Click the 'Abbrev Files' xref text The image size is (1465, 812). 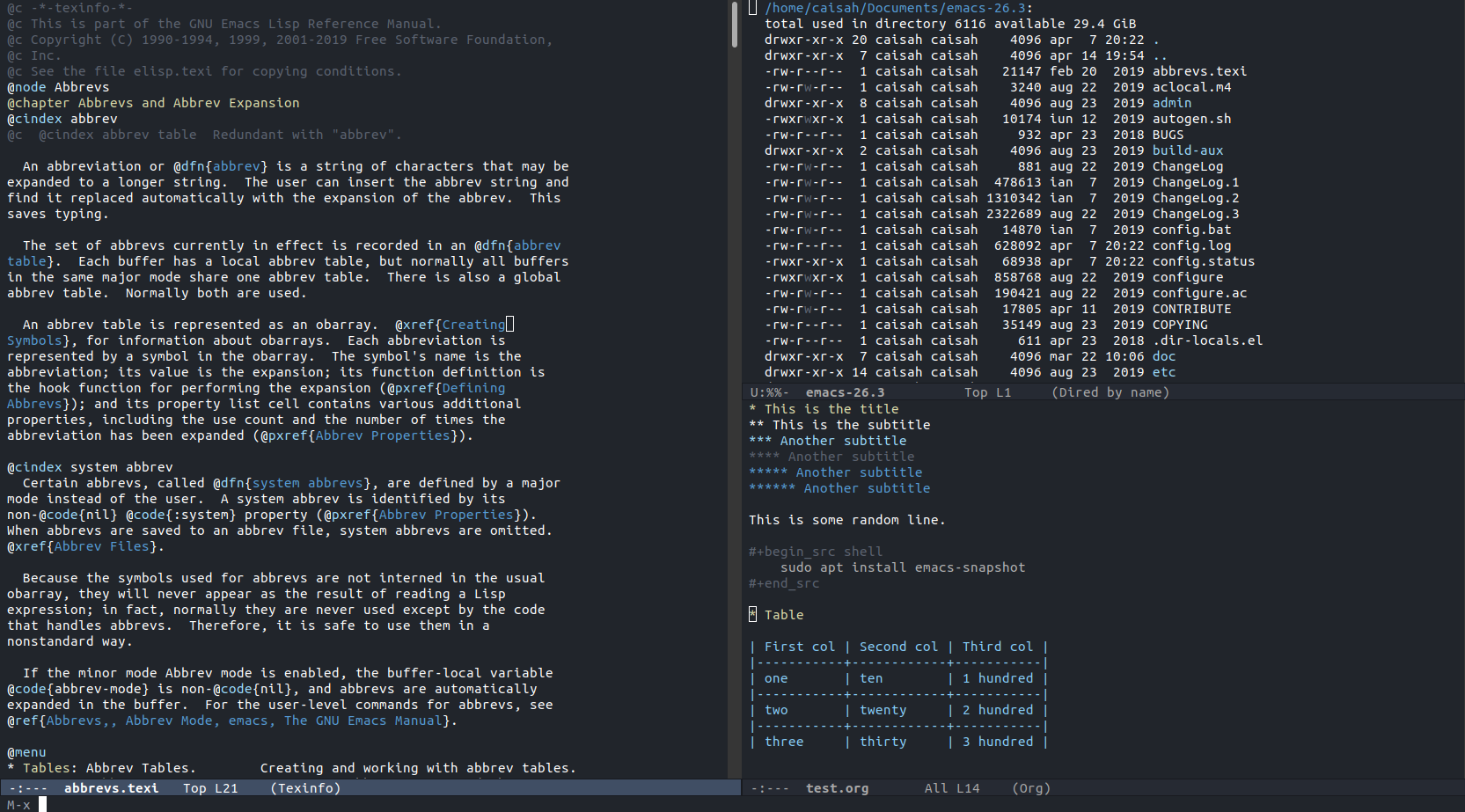click(x=102, y=546)
